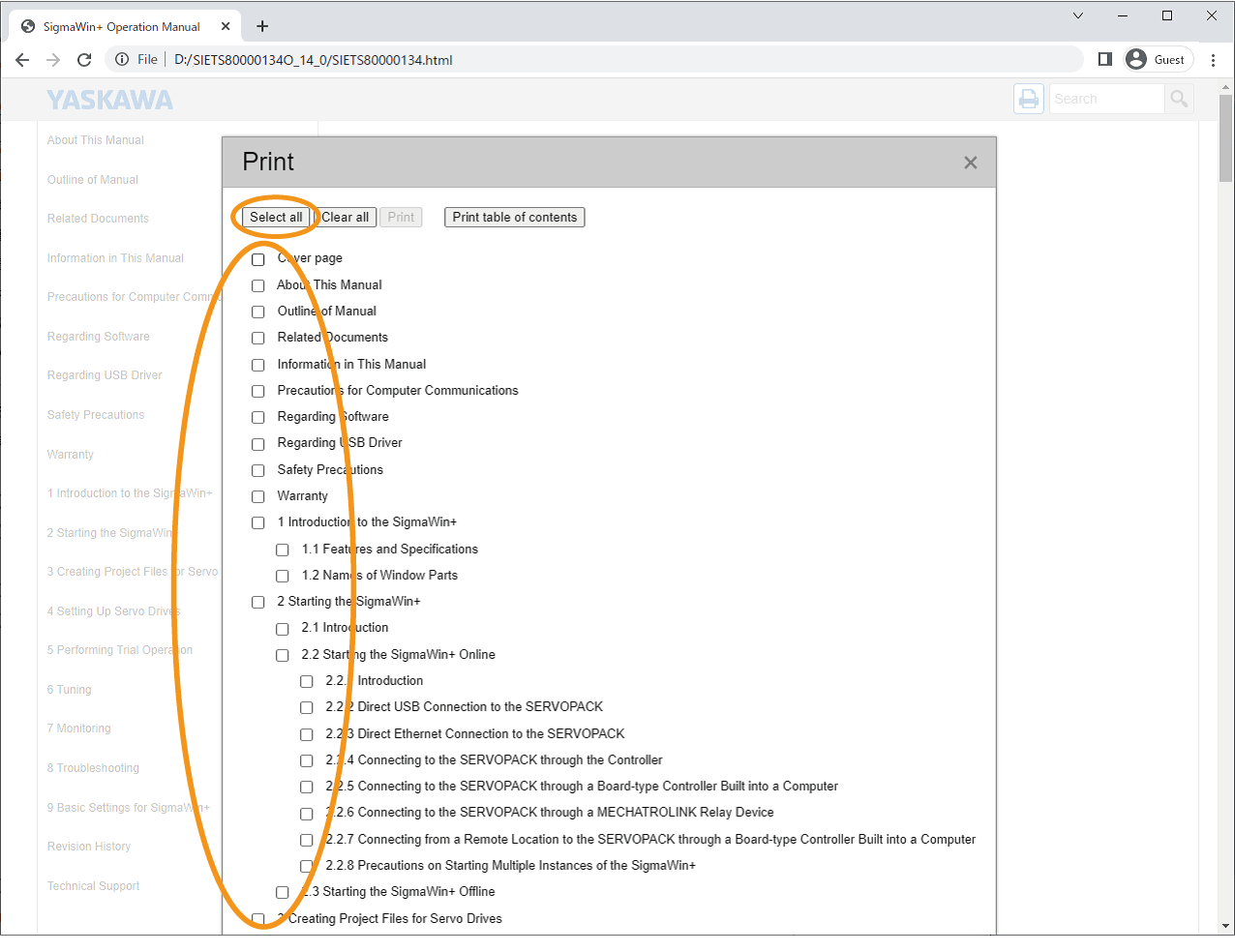Open a new browser tab
Viewport: 1235px width, 952px height.
262,26
